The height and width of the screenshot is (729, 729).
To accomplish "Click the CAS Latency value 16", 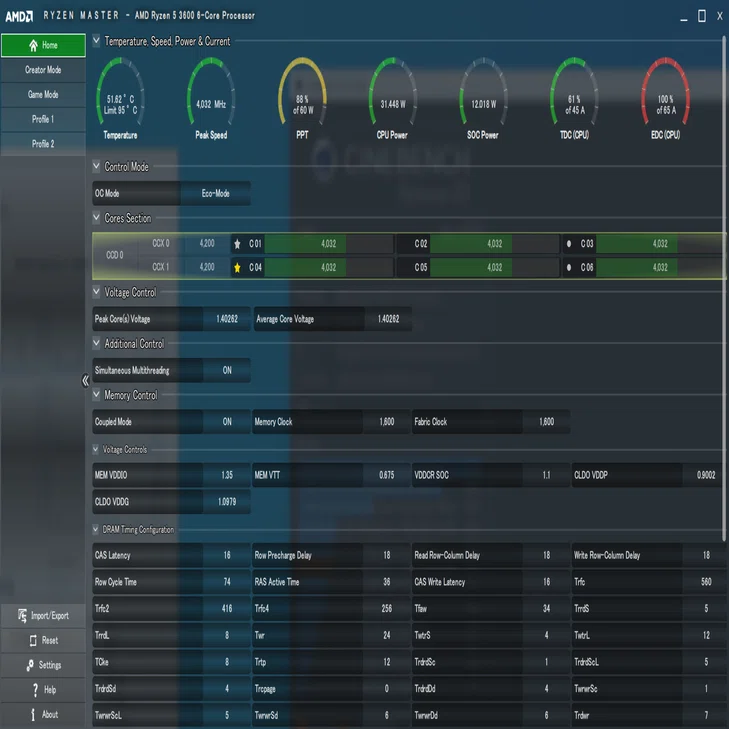I will pyautogui.click(x=227, y=555).
